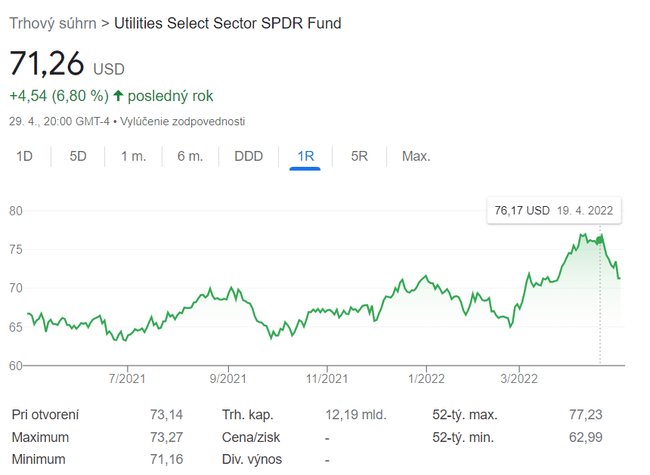Select the DDD year-to-date tab

[x=248, y=156]
